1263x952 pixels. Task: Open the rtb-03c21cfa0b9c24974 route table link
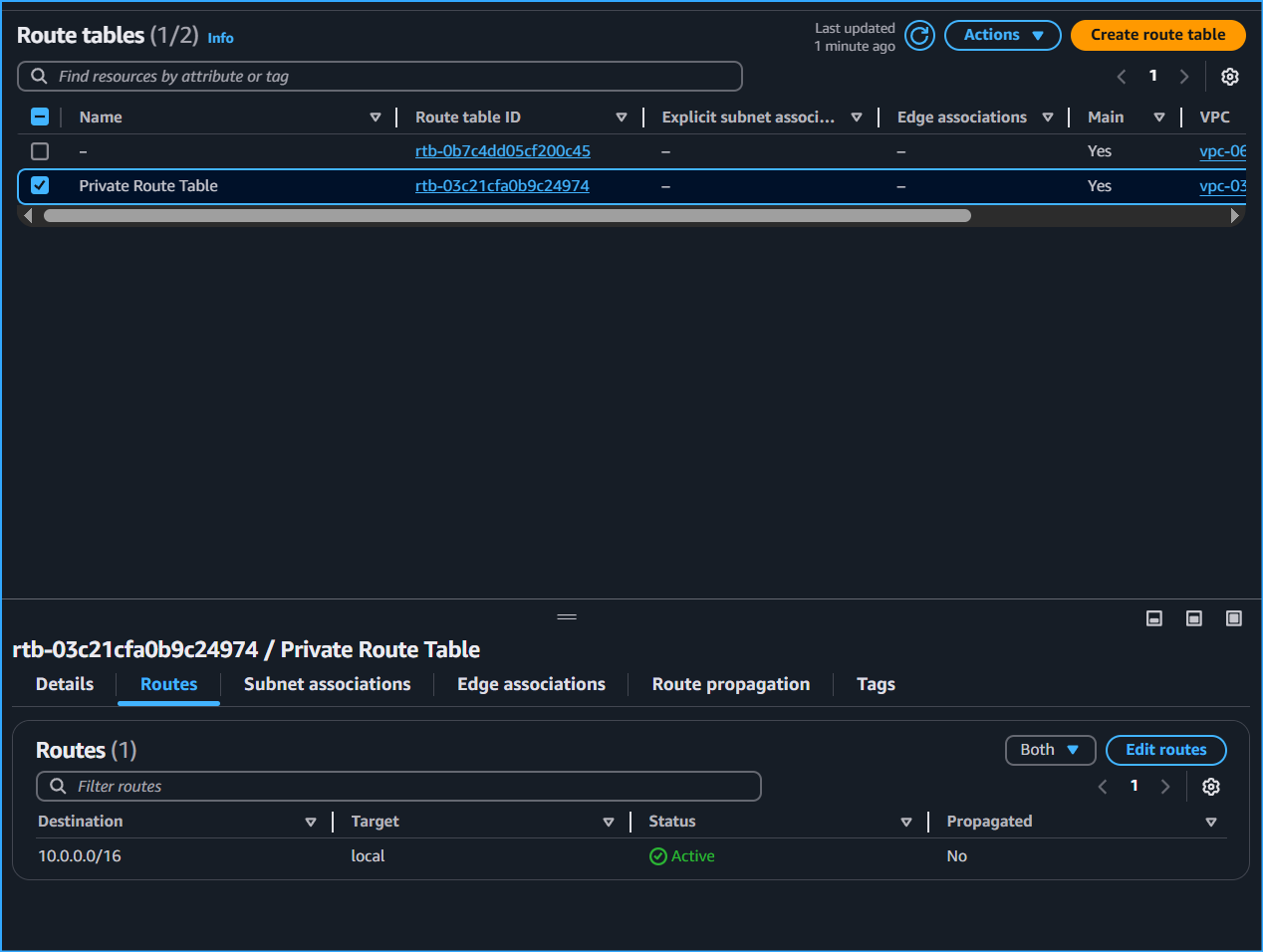(502, 186)
